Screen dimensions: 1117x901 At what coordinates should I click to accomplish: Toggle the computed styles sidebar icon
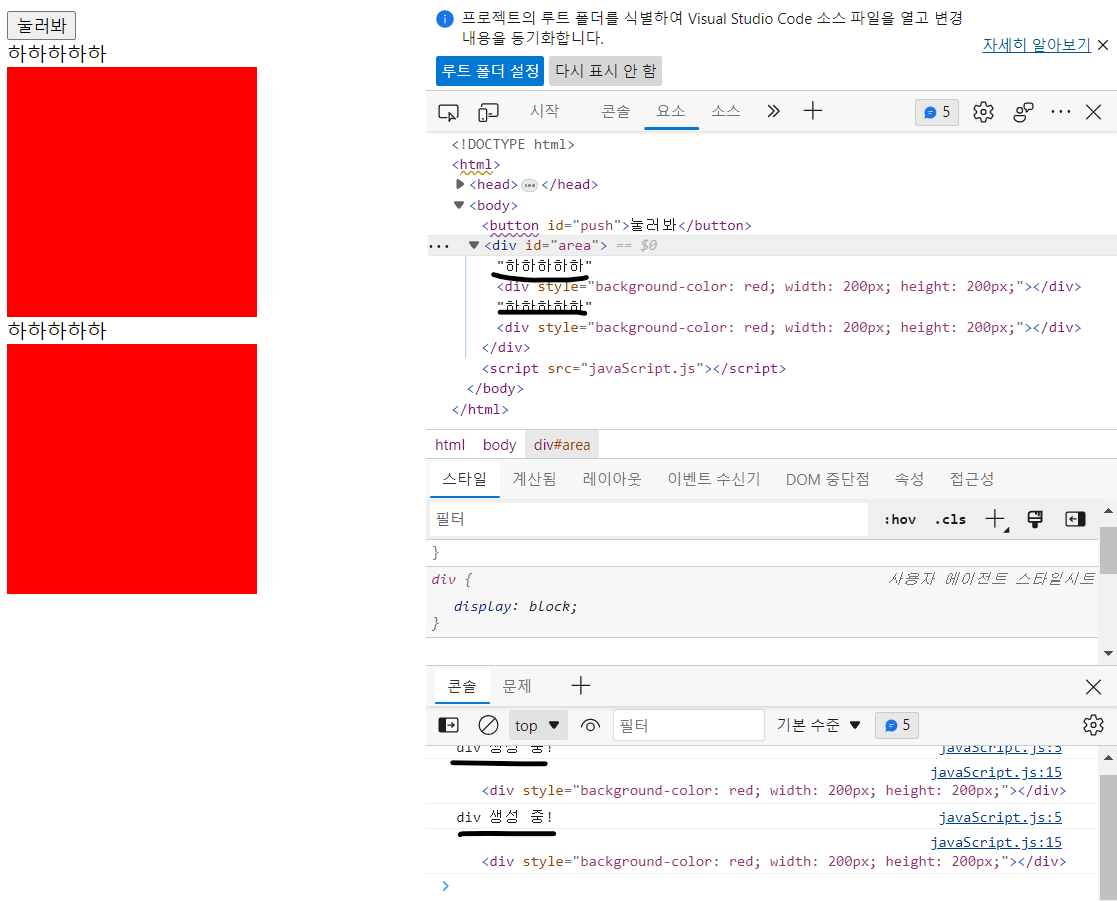click(1075, 519)
